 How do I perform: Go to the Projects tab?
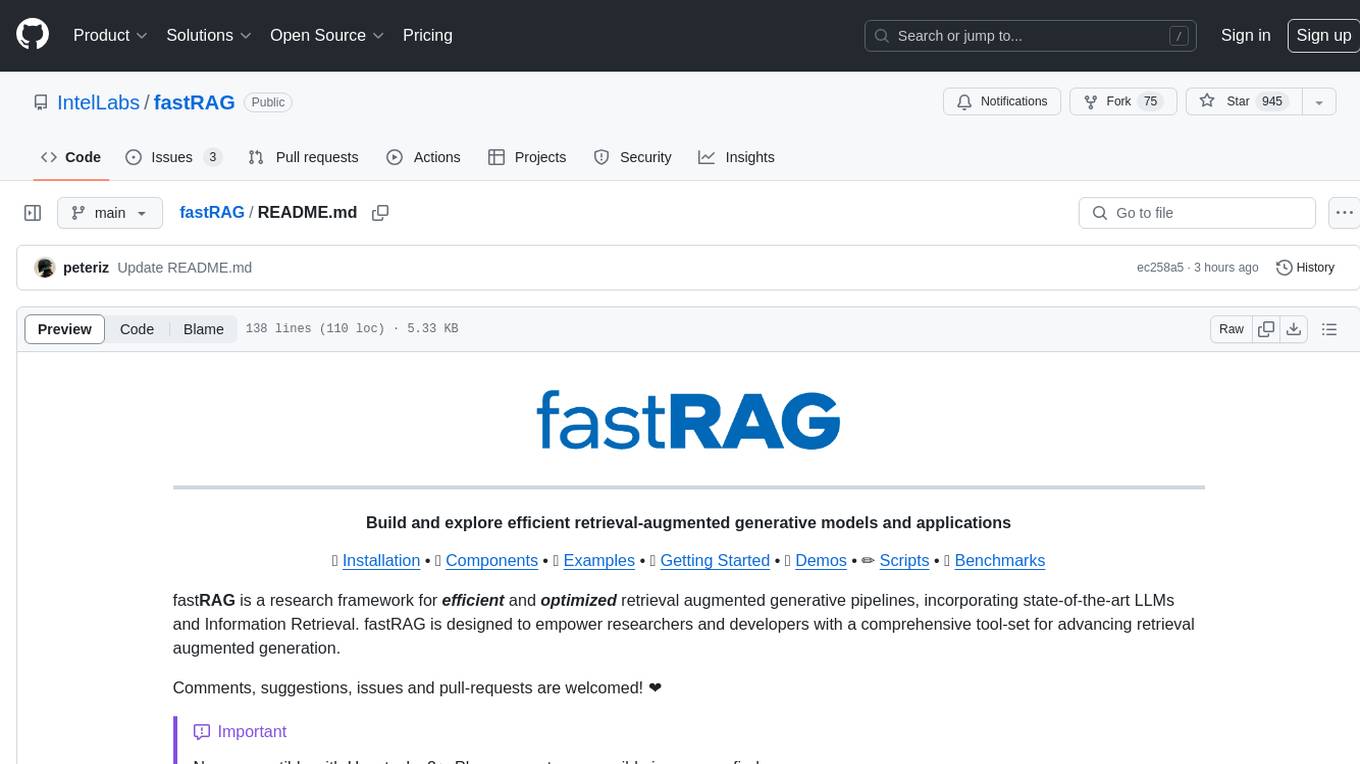527,157
